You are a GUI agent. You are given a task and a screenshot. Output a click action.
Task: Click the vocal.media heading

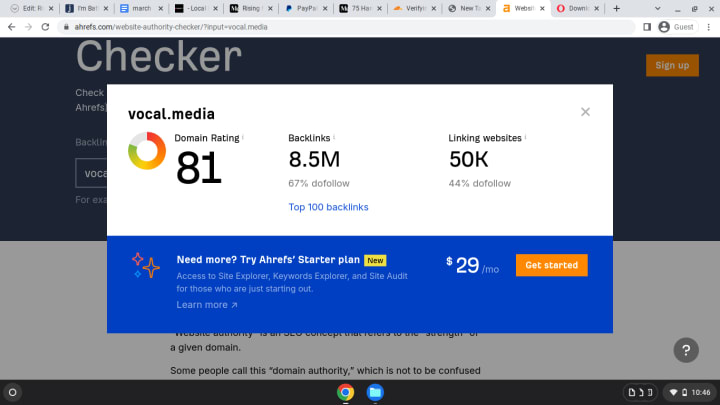[171, 114]
